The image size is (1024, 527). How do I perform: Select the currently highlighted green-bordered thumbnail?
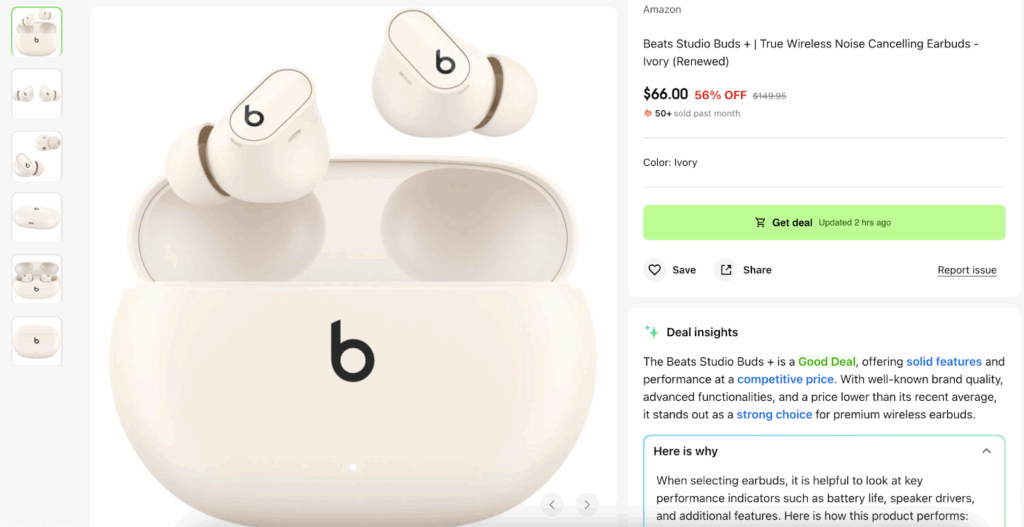pos(37,32)
